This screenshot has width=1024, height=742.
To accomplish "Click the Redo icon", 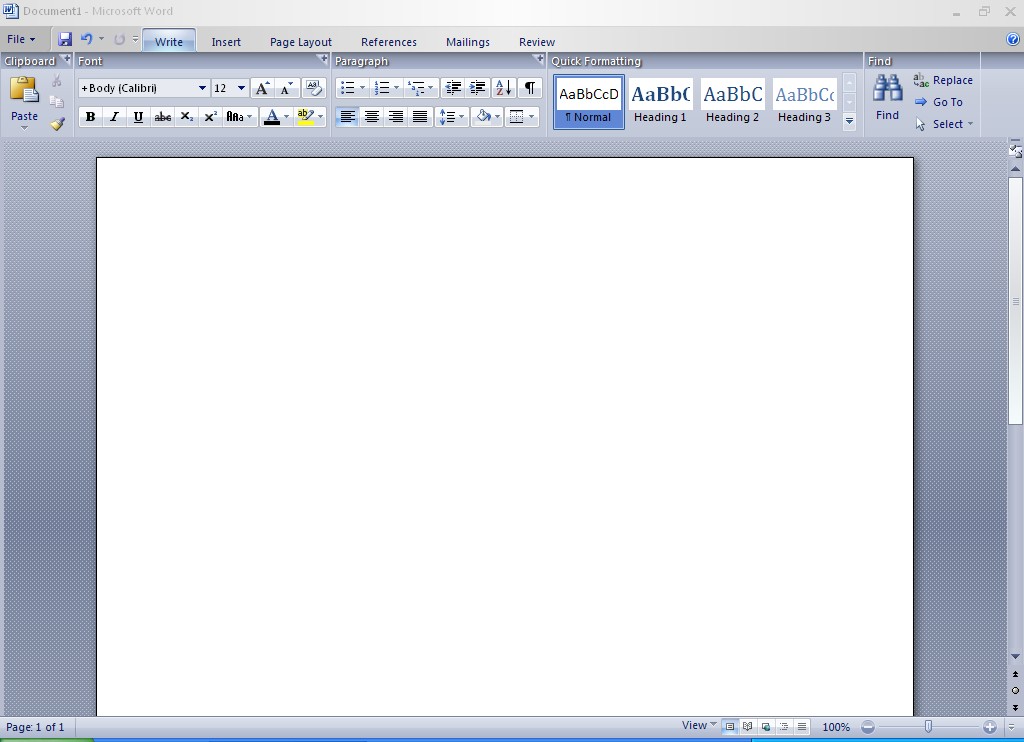I will click(120, 39).
